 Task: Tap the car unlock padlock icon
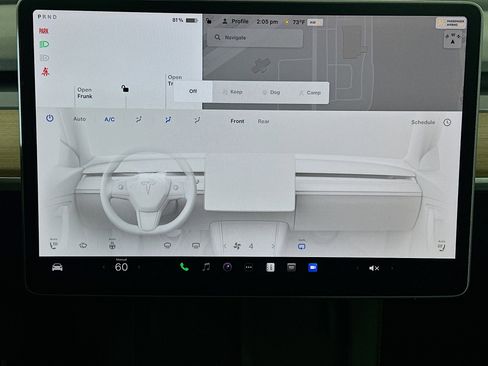(x=125, y=89)
